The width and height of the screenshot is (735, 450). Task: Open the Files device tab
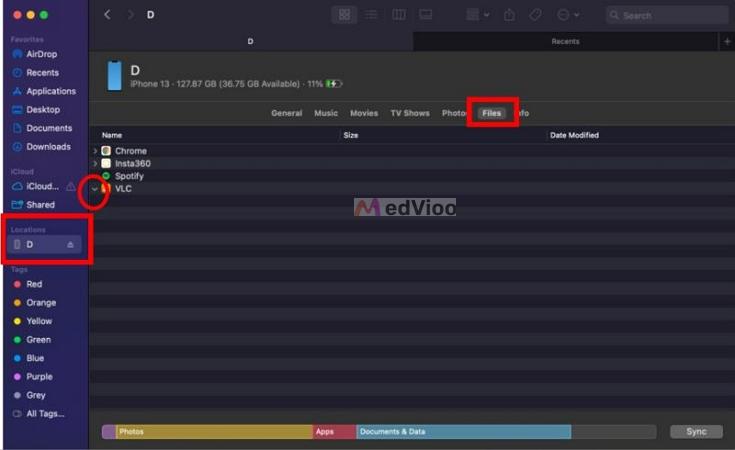pyautogui.click(x=492, y=113)
